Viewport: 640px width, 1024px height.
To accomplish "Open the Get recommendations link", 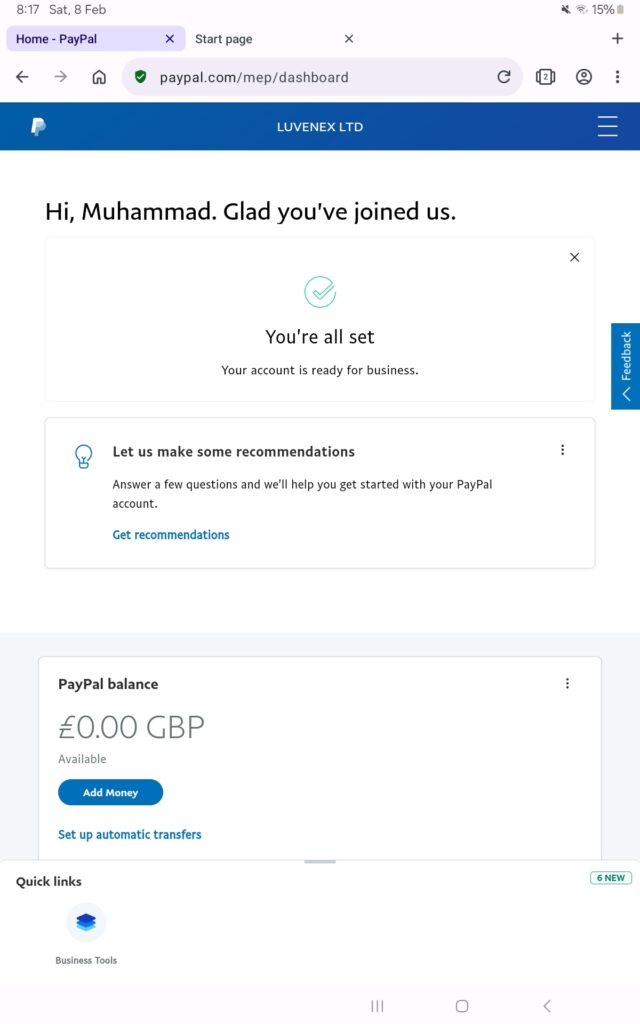I will [x=171, y=535].
